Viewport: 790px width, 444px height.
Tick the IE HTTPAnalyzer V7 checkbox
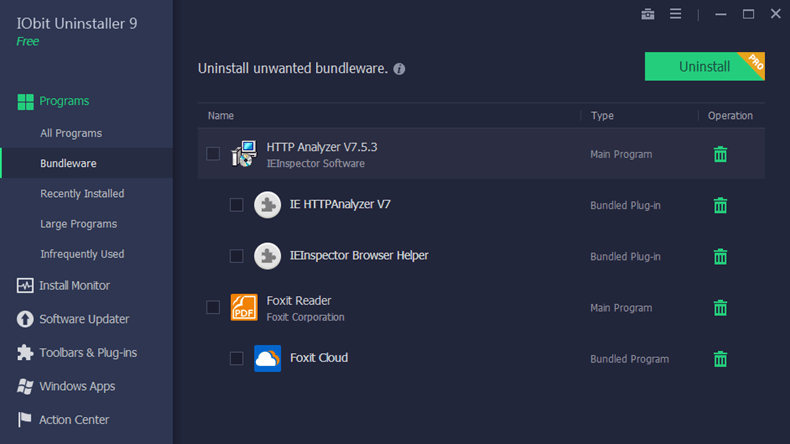pyautogui.click(x=236, y=205)
